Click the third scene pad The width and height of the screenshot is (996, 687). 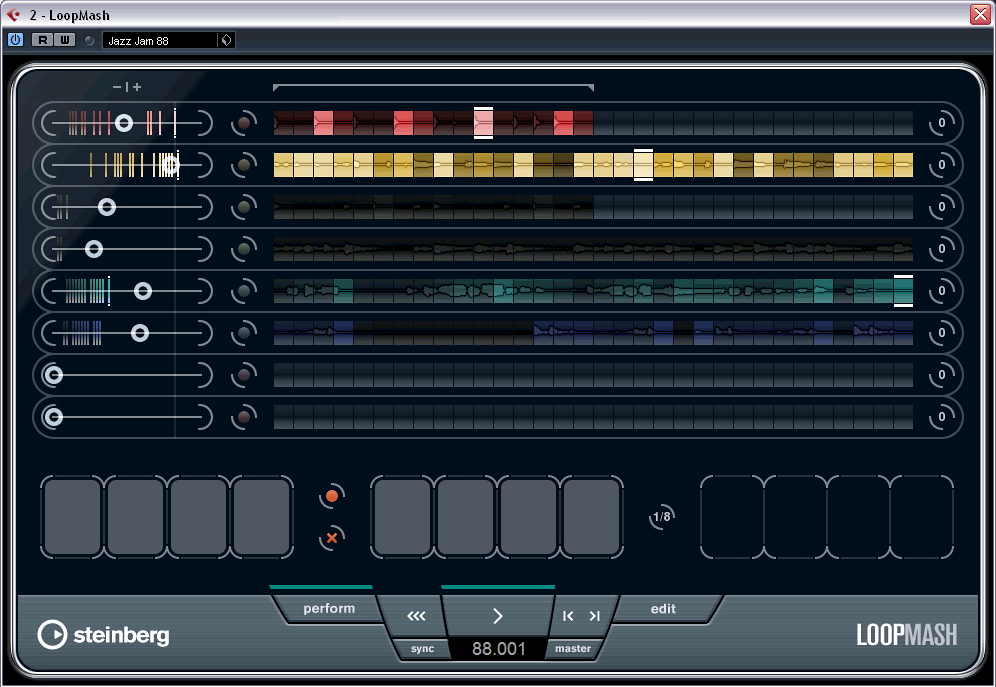pyautogui.click(x=198, y=517)
